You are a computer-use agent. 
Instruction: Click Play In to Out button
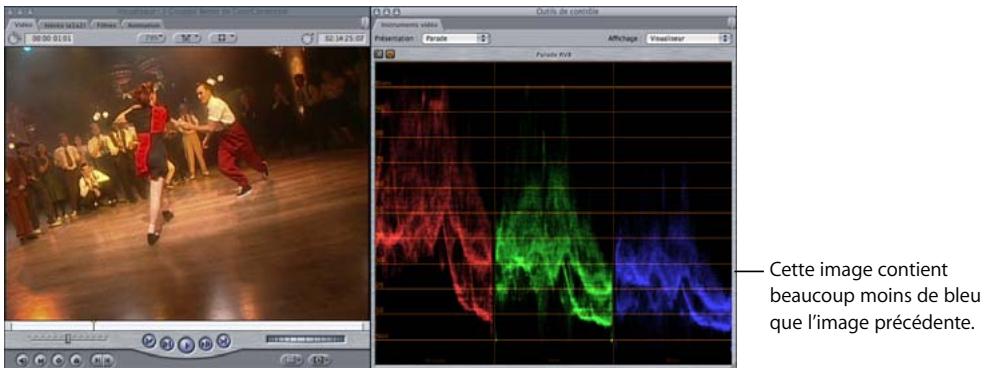[x=166, y=343]
